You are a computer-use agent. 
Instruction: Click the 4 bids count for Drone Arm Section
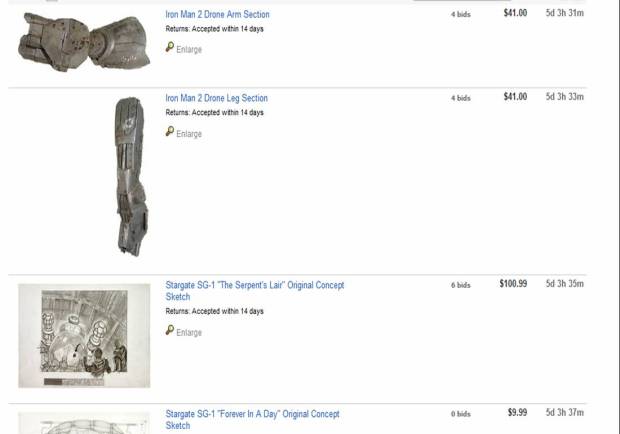(x=460, y=15)
